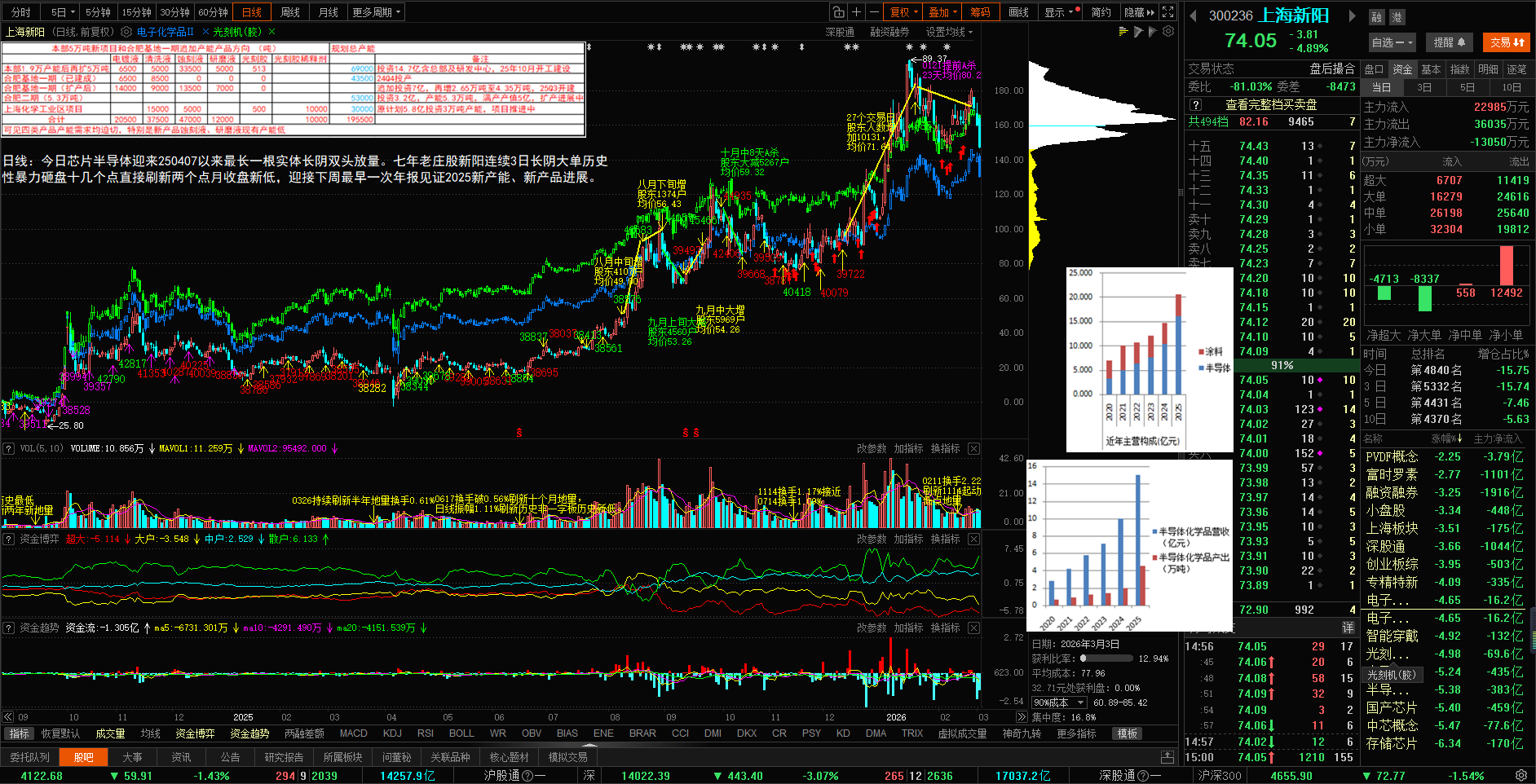This screenshot has width=1536, height=784.
Task: Select the MACD indicator
Action: tap(354, 733)
